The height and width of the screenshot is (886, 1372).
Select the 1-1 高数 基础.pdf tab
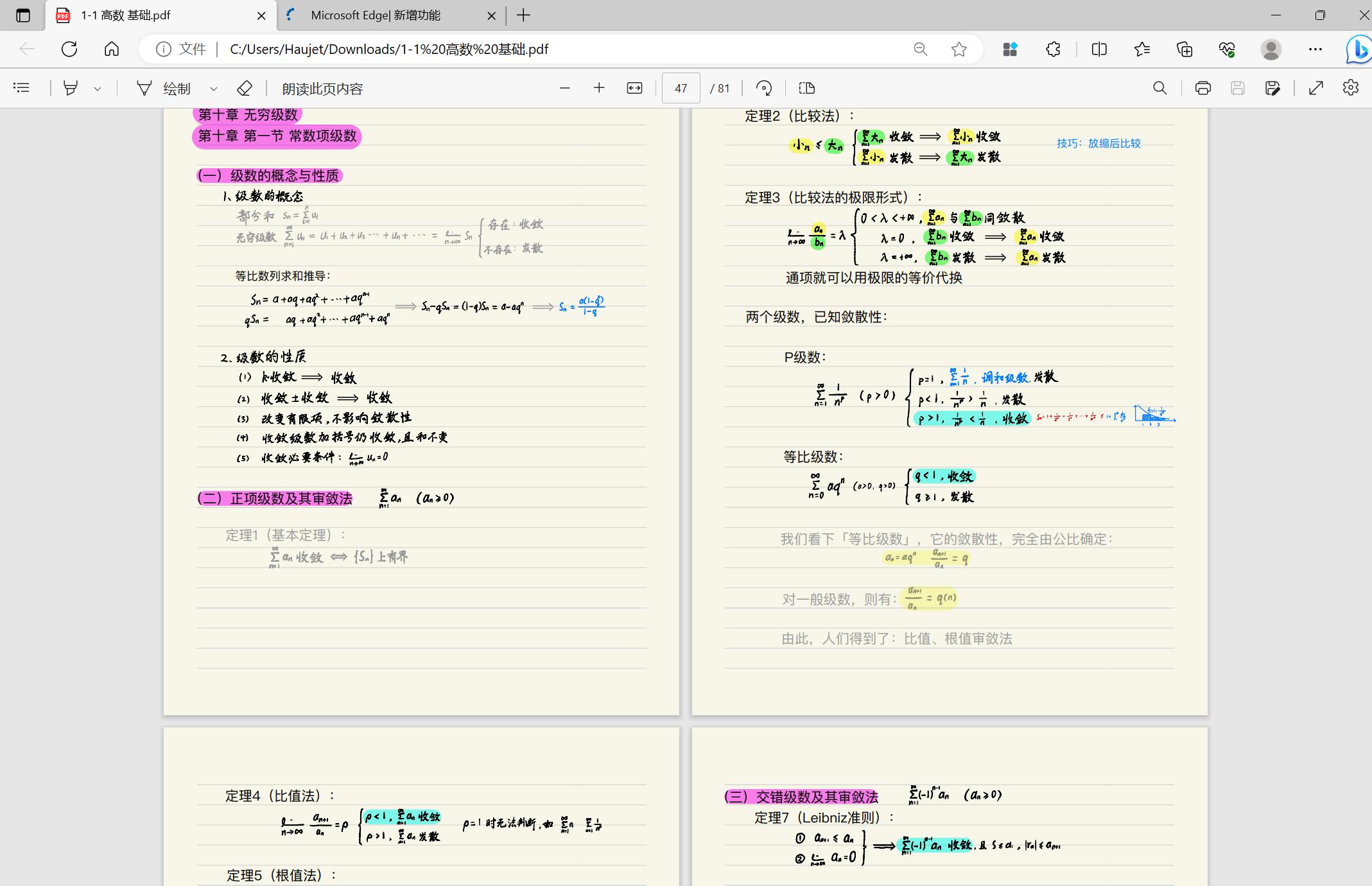pos(126,15)
